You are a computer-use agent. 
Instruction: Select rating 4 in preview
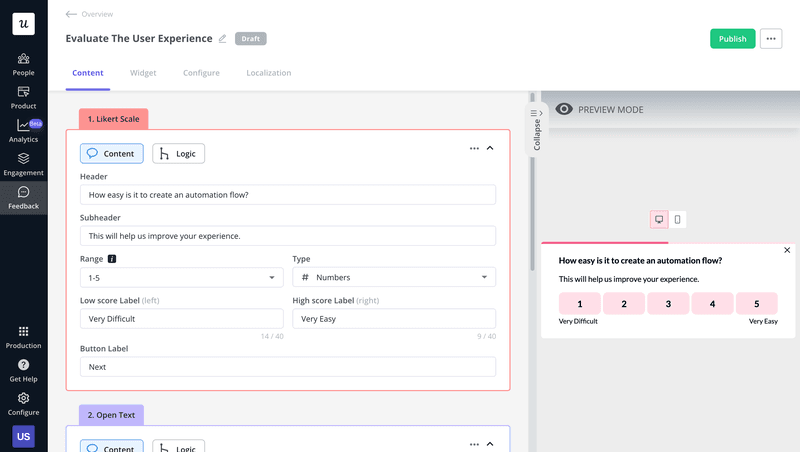(712, 304)
